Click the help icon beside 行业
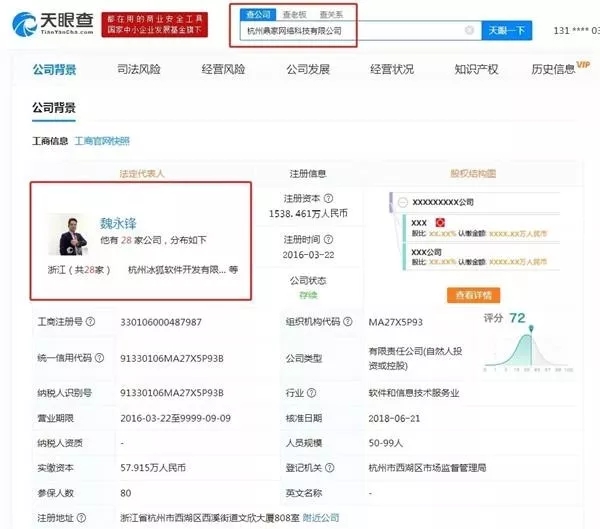The width and height of the screenshot is (600, 529). tap(311, 393)
